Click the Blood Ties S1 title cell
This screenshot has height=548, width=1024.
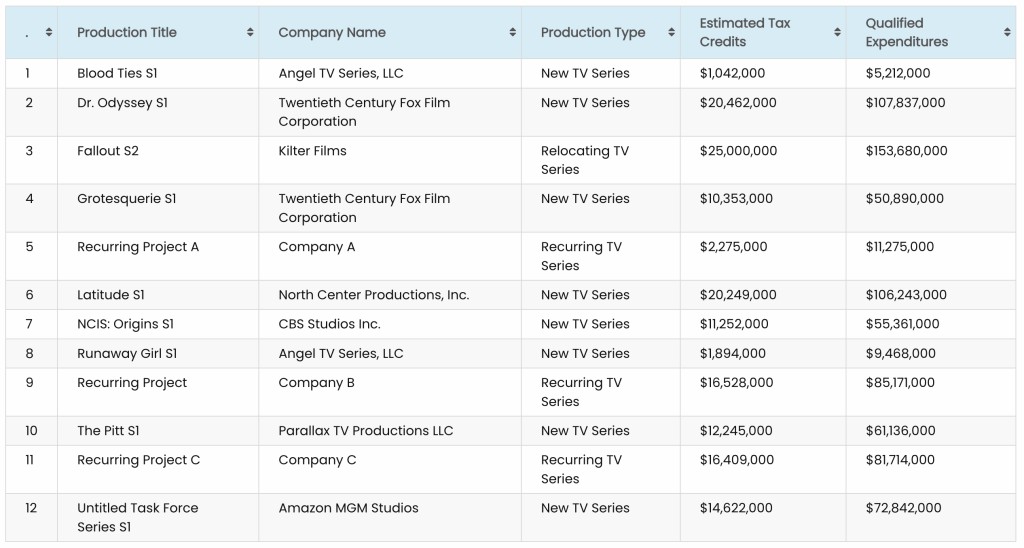(x=117, y=73)
